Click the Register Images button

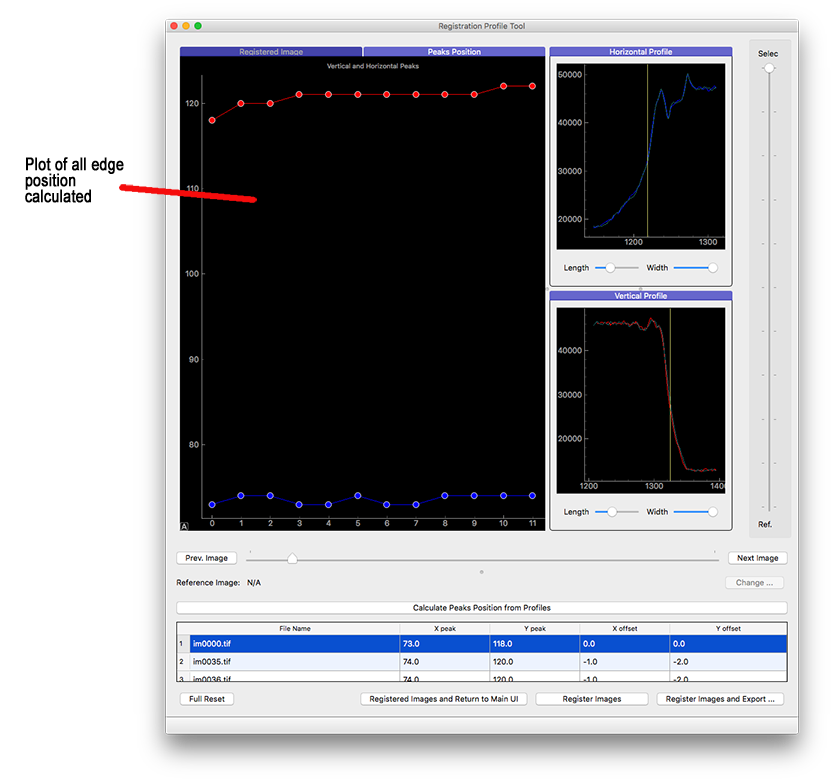[x=592, y=699]
